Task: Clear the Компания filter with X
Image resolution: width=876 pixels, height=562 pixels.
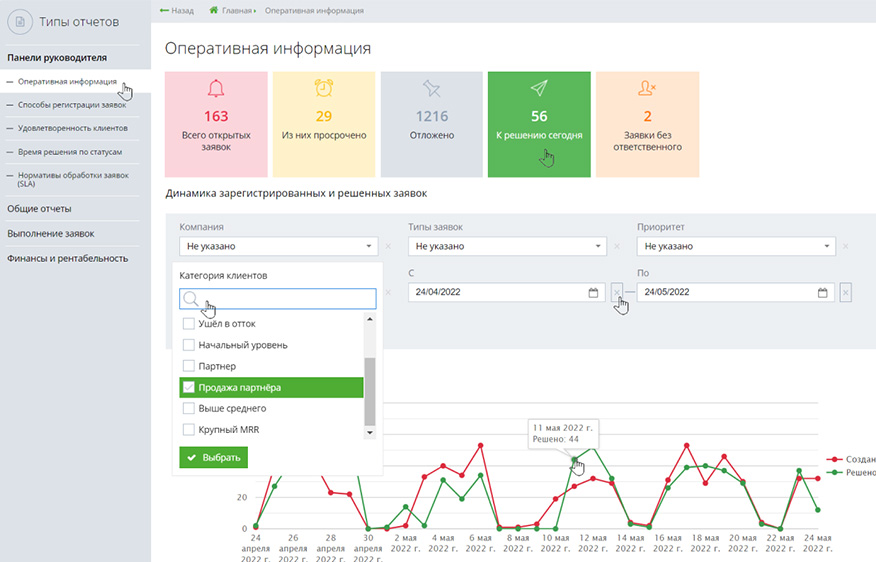Action: (388, 246)
